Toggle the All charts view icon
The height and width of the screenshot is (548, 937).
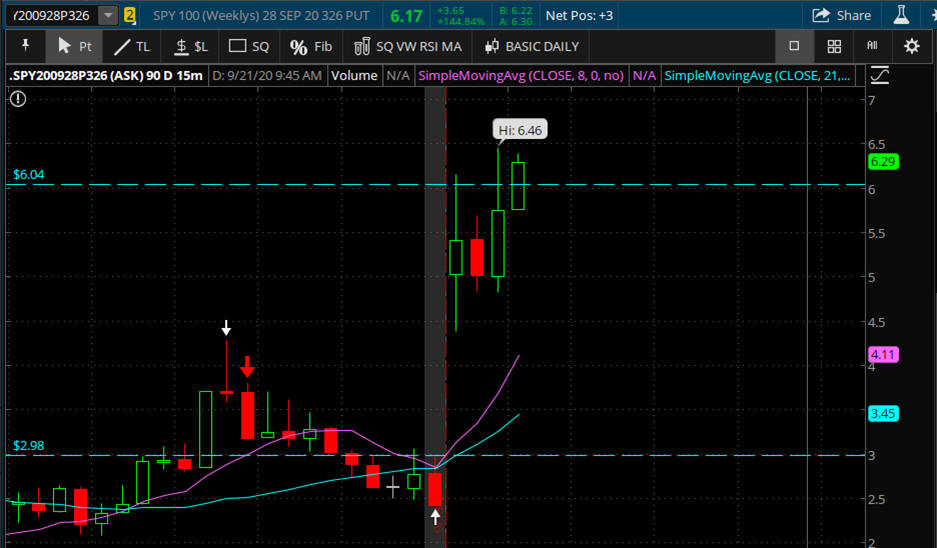point(872,45)
